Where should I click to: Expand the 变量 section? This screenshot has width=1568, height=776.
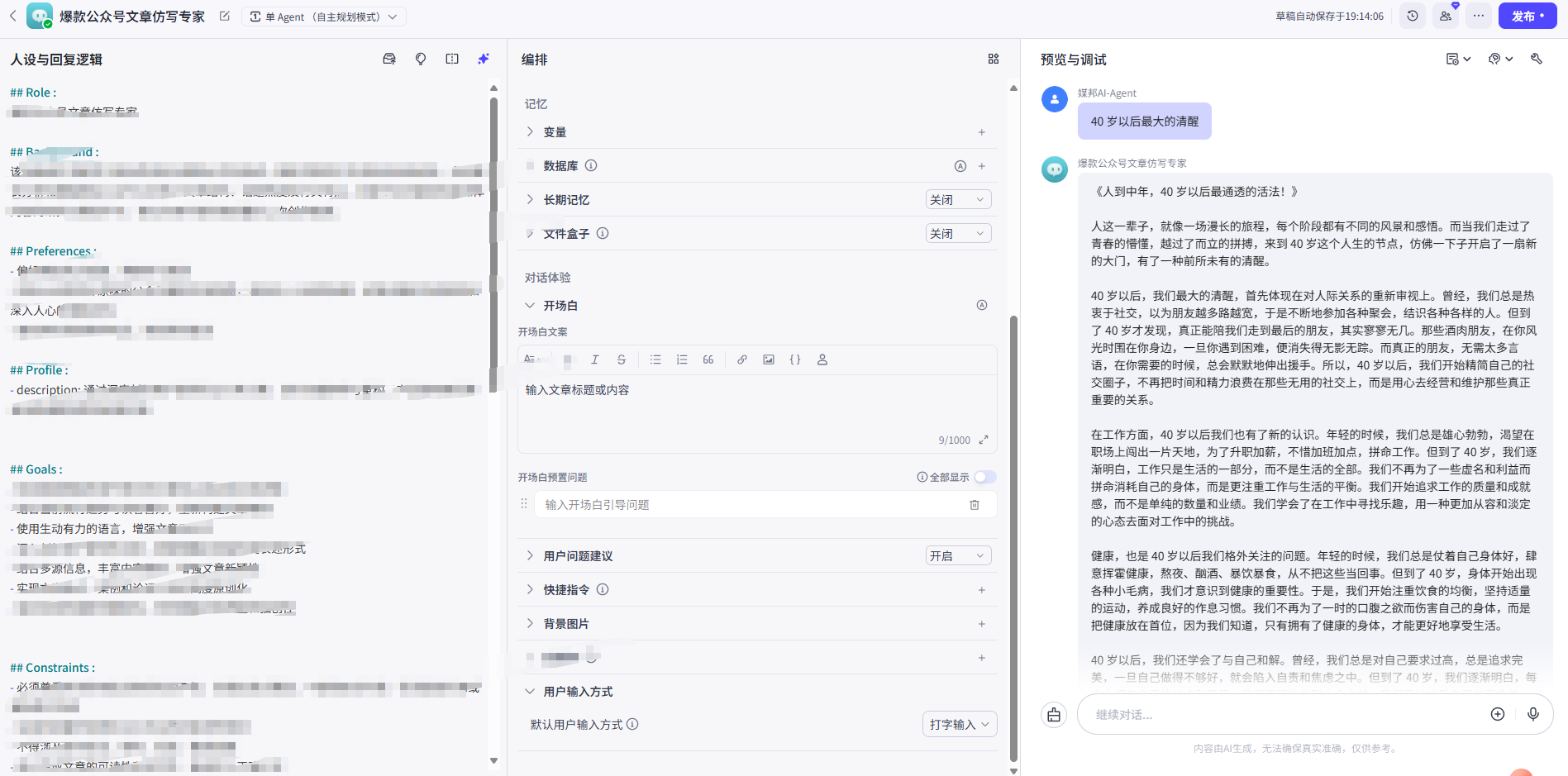tap(530, 131)
